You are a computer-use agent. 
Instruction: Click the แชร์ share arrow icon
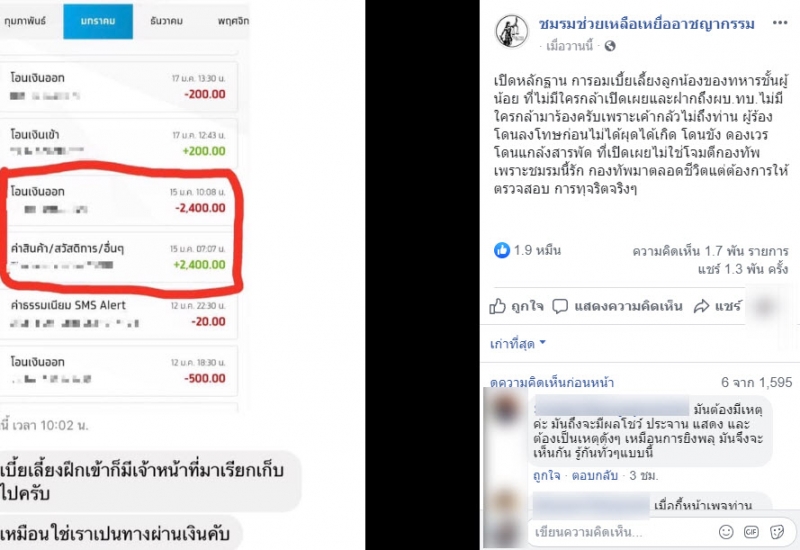pyautogui.click(x=702, y=306)
